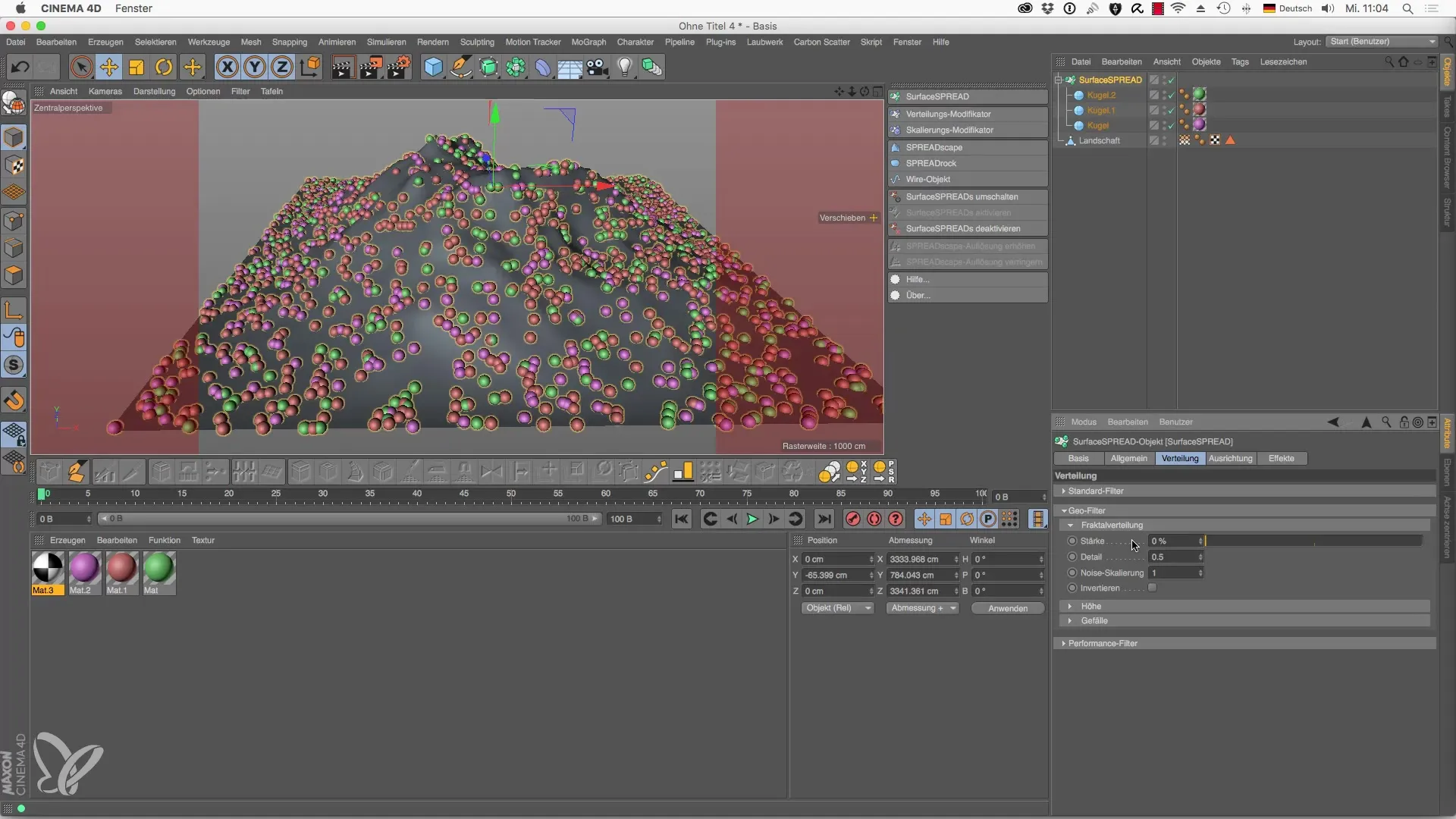The width and height of the screenshot is (1456, 819).
Task: Switch to Texture mode in left sidebar
Action: coord(14,166)
